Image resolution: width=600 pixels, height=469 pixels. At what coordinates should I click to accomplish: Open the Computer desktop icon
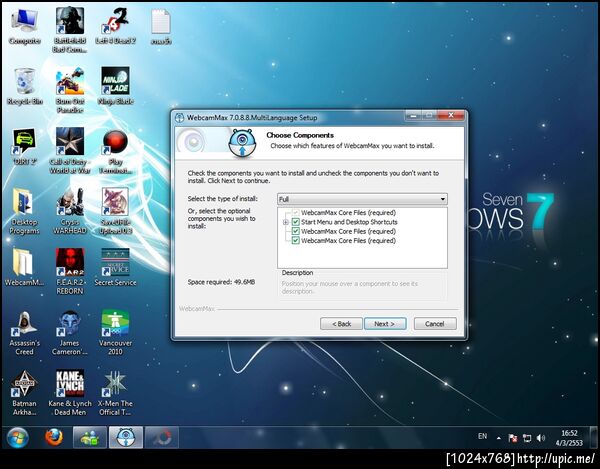(24, 27)
